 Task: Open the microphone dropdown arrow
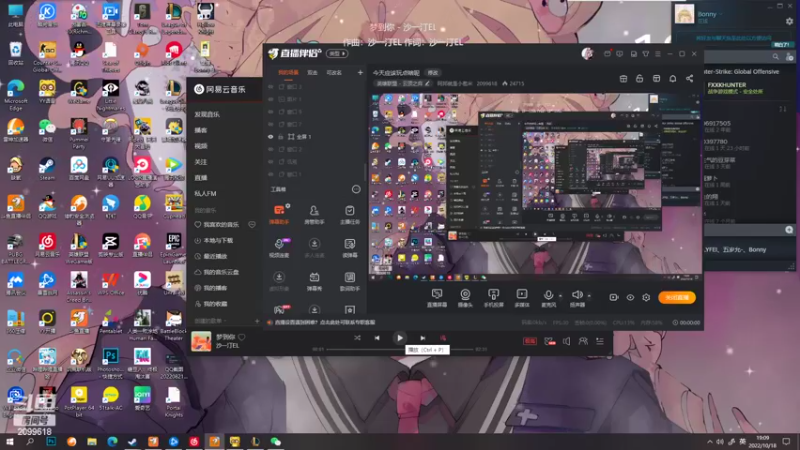click(x=560, y=295)
